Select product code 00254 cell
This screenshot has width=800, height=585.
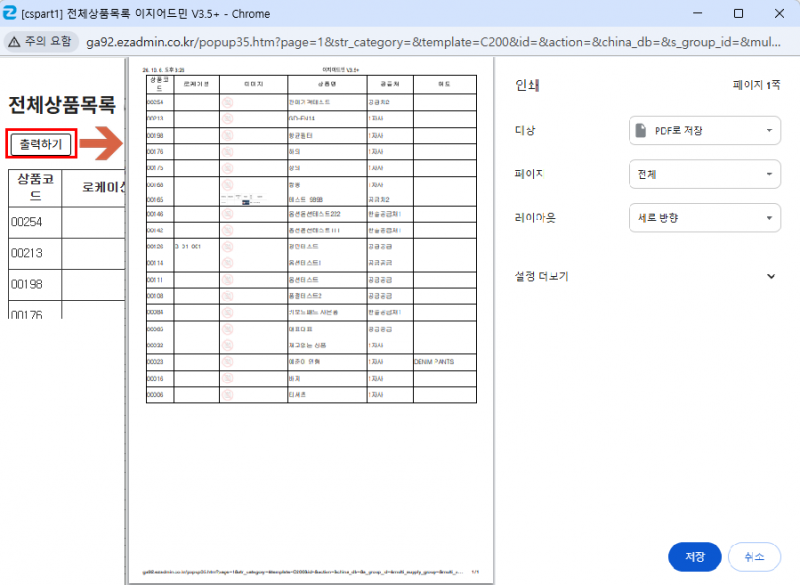point(35,222)
